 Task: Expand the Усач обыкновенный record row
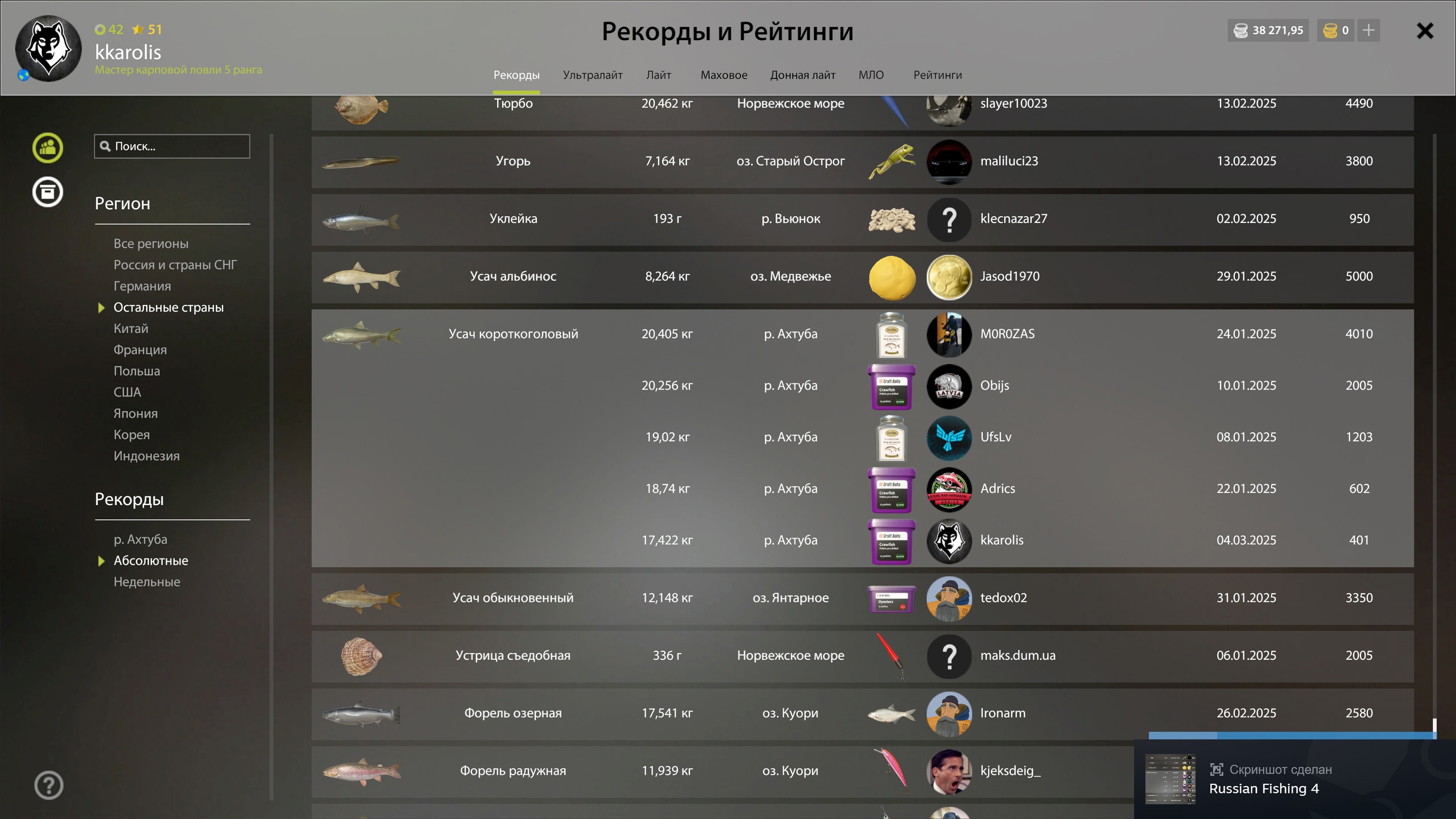[x=862, y=599]
